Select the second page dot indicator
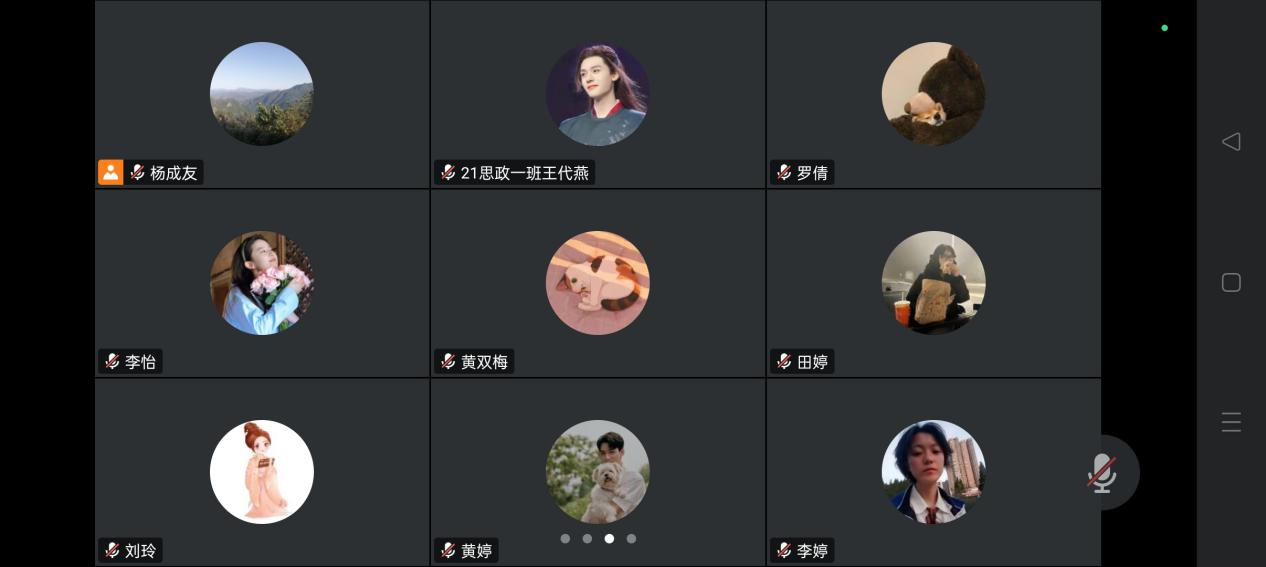The height and width of the screenshot is (567, 1266). [x=587, y=538]
